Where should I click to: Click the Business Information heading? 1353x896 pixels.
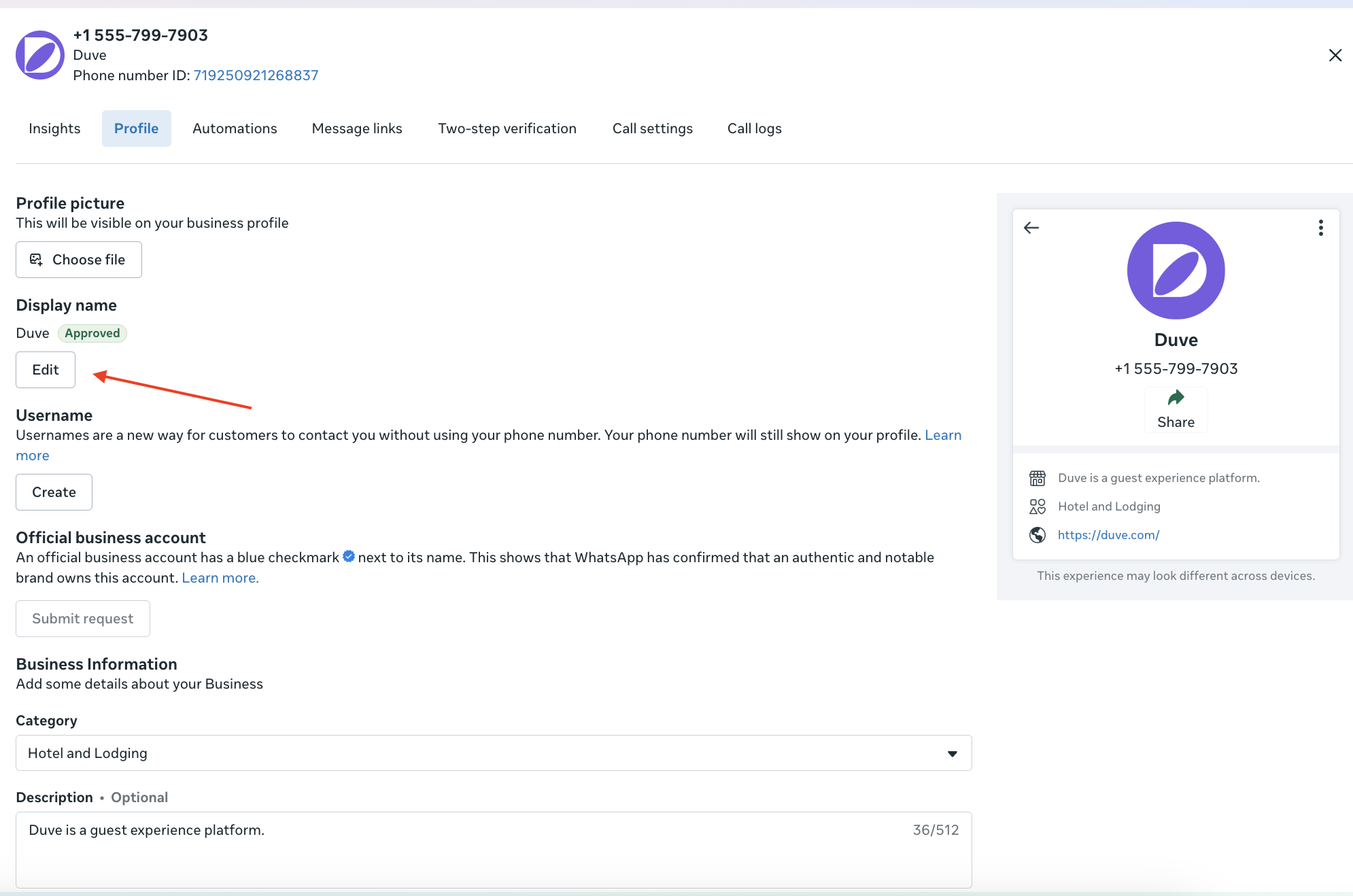[x=97, y=664]
